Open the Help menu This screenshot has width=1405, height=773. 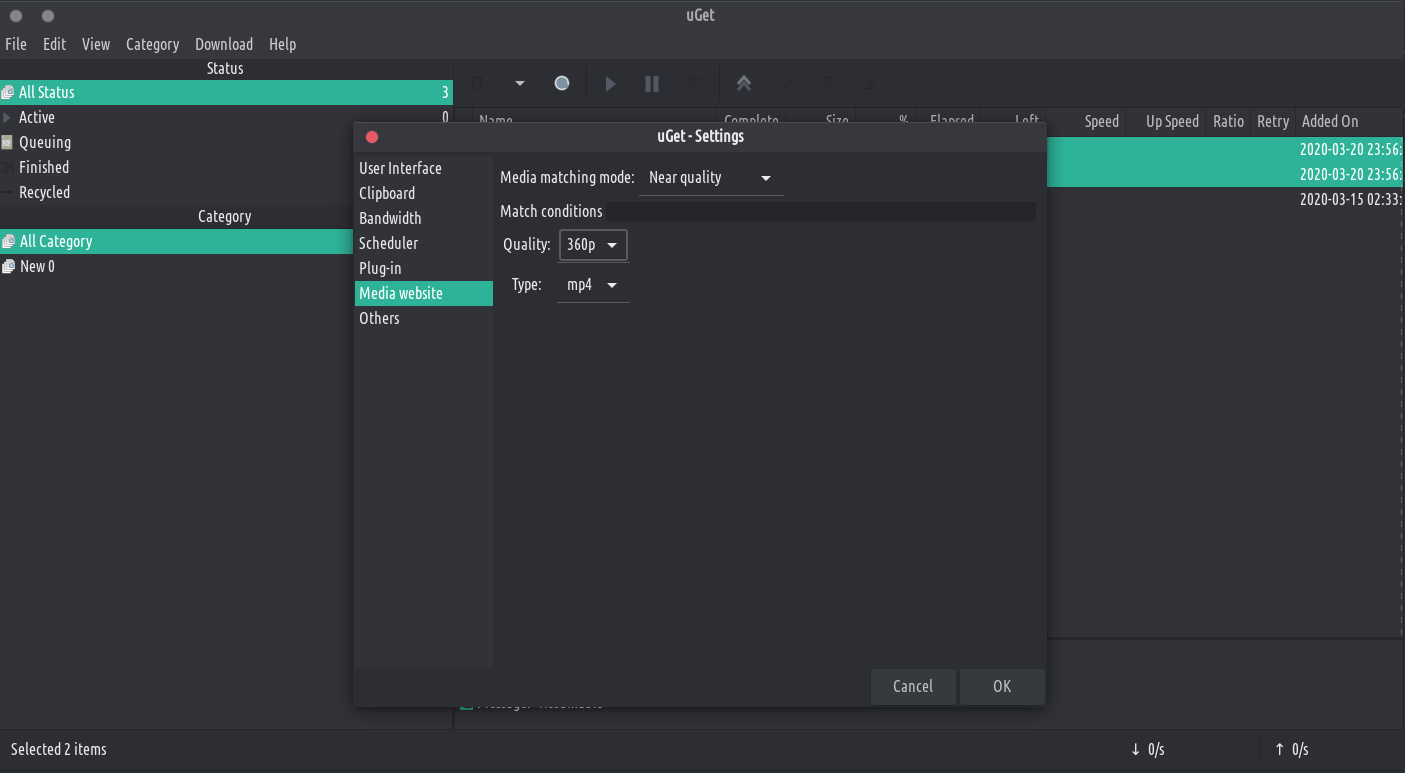tap(283, 44)
